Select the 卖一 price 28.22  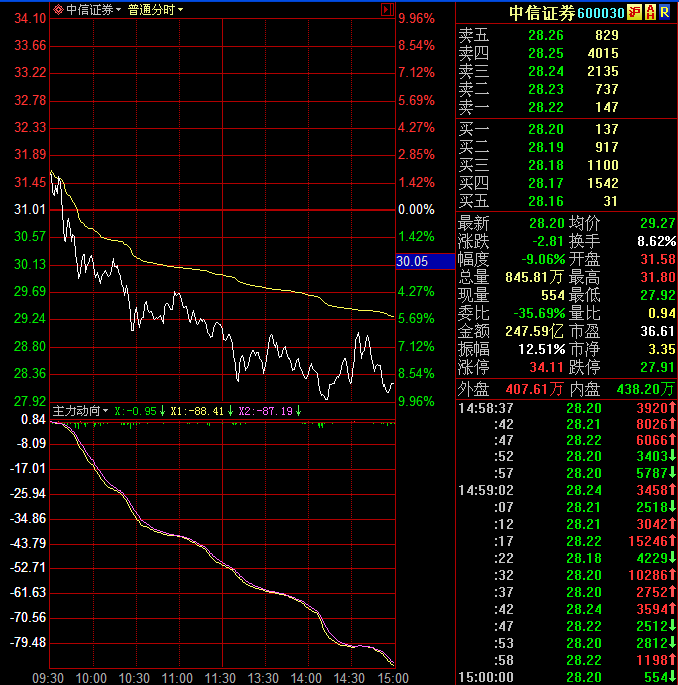546,107
